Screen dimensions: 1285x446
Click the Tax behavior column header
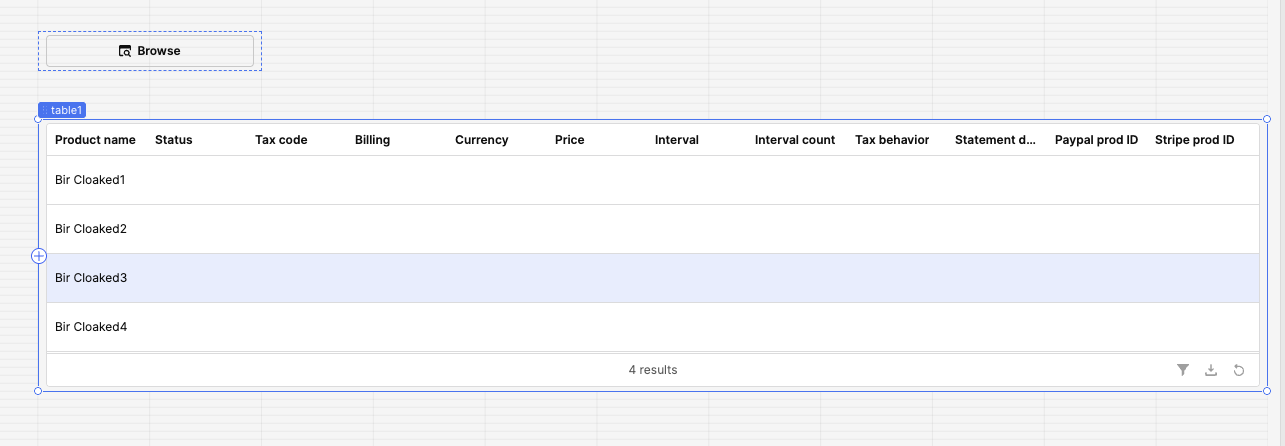[892, 140]
